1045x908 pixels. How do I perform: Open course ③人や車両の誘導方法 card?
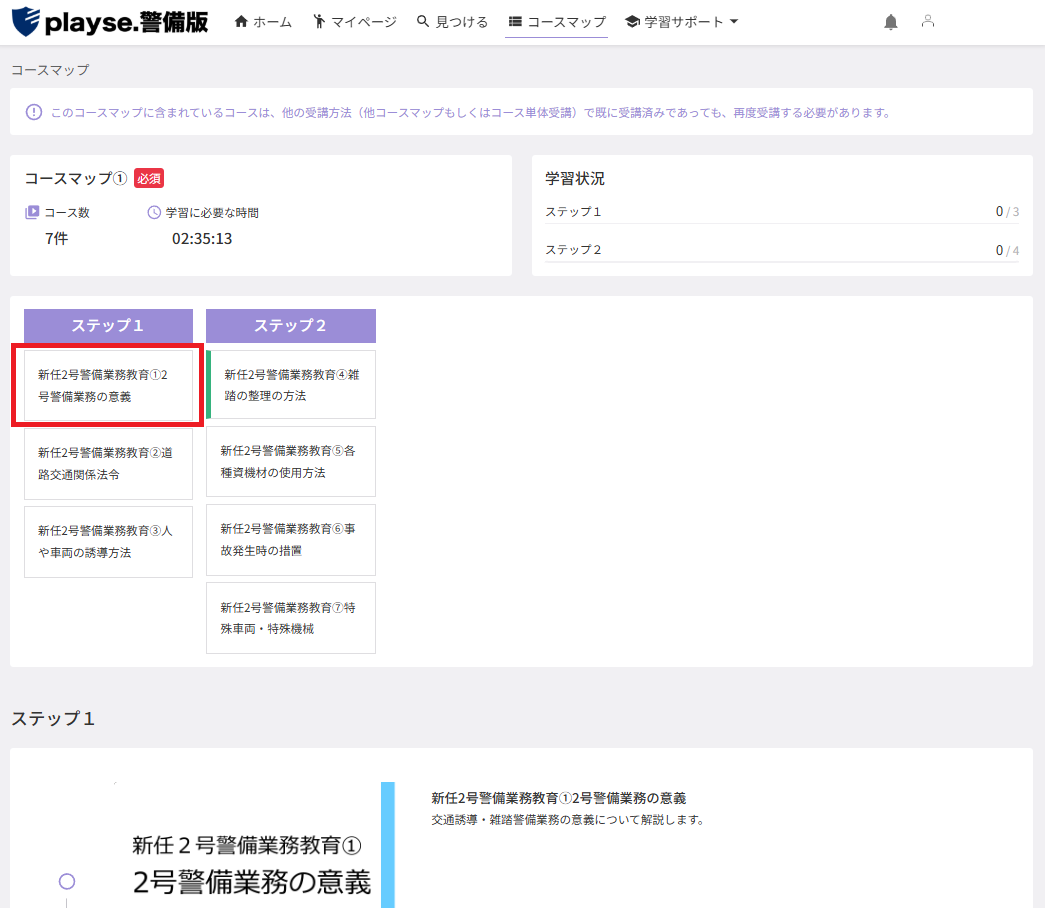click(108, 541)
